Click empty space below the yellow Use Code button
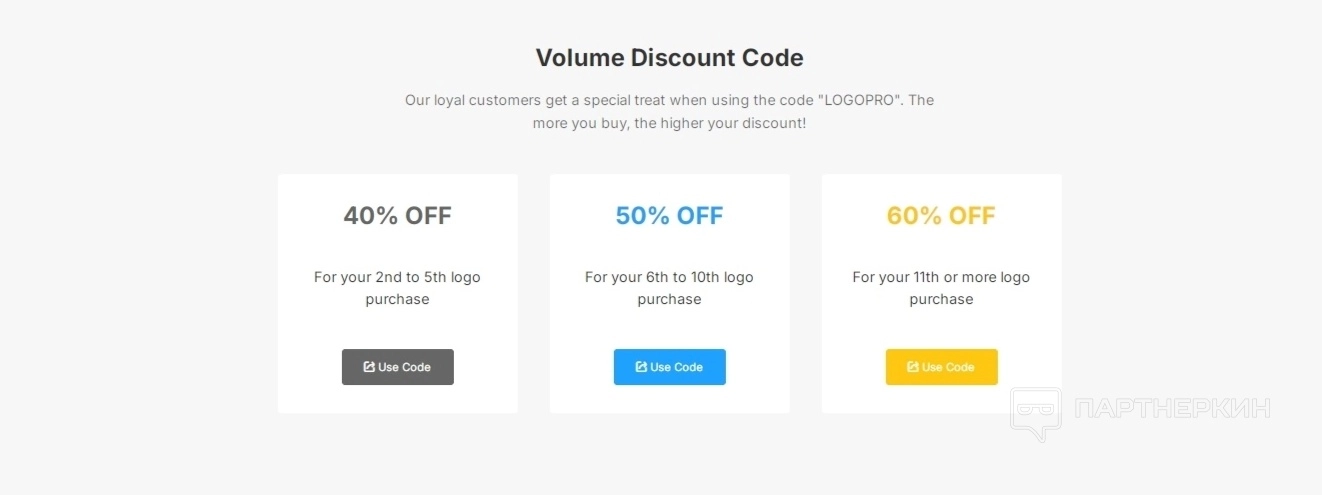 tap(941, 399)
